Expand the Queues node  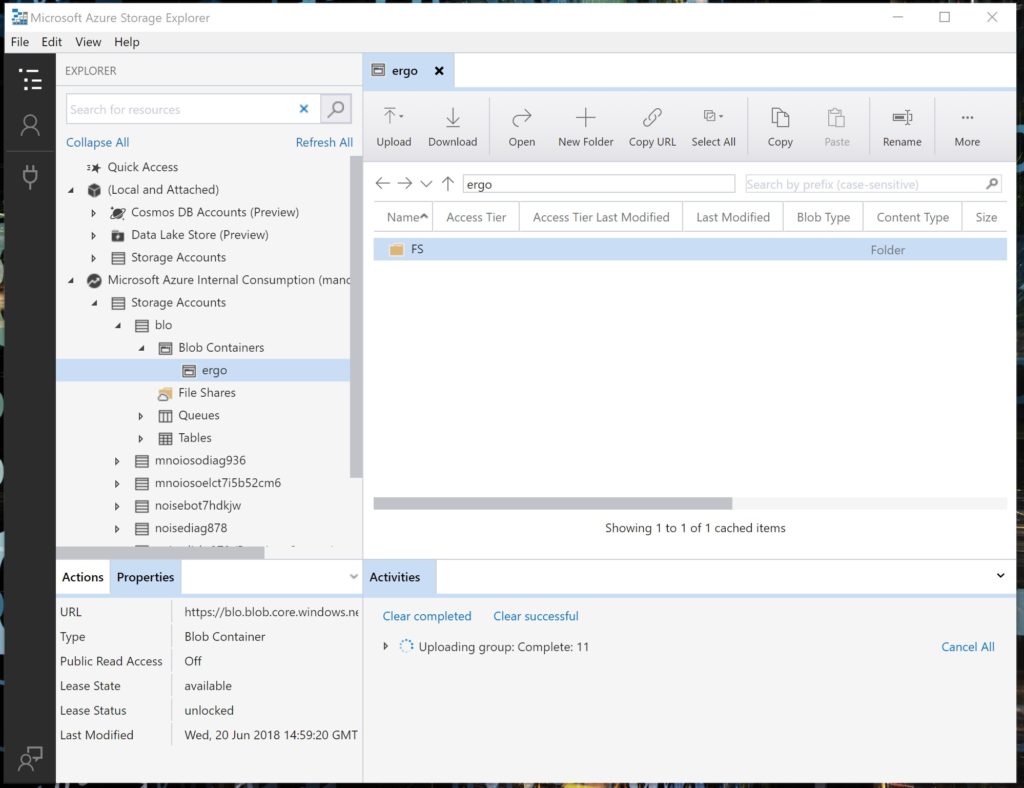(x=140, y=416)
